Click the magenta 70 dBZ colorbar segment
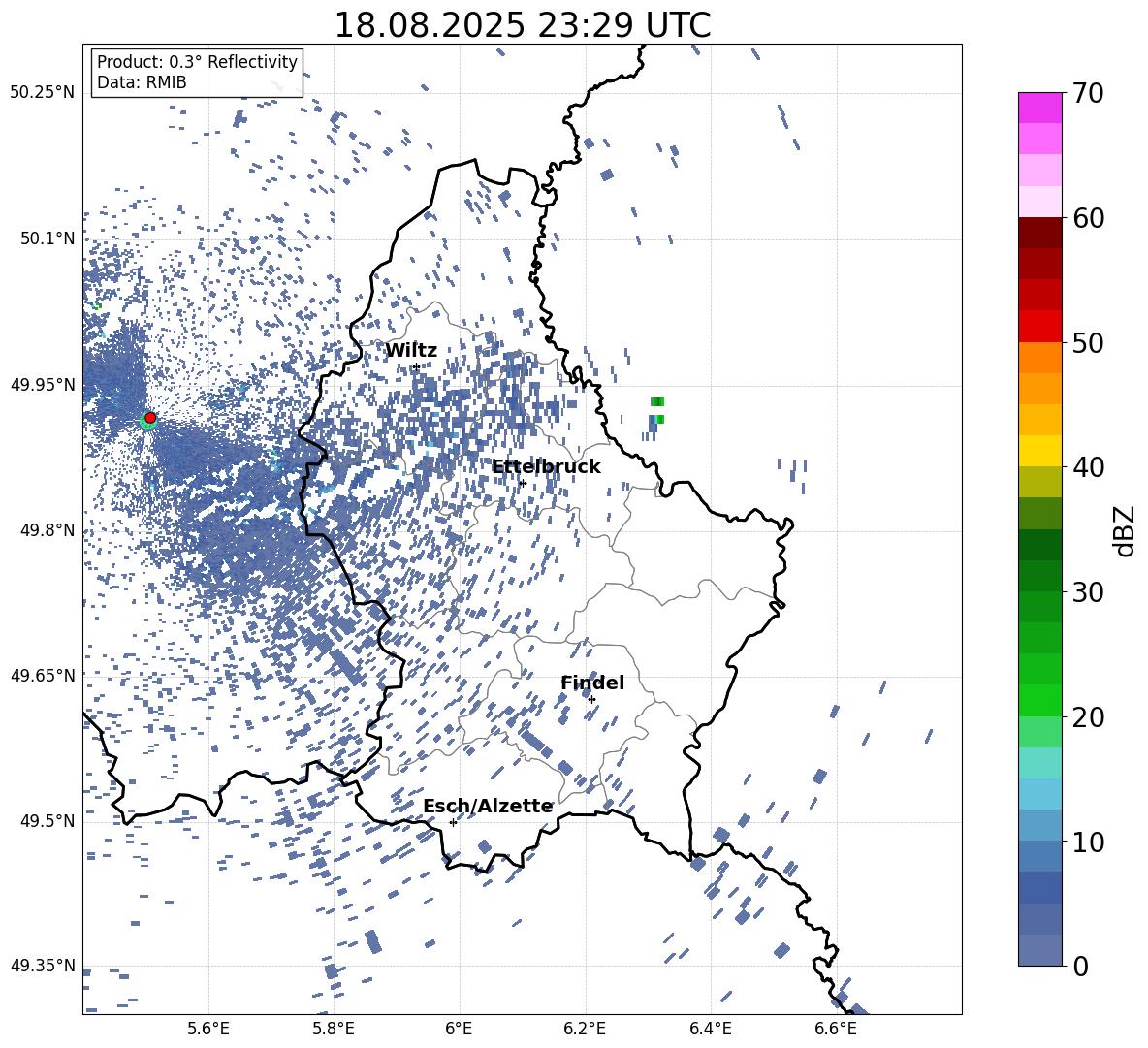Viewport: 1148px width, 1048px height. (1039, 108)
